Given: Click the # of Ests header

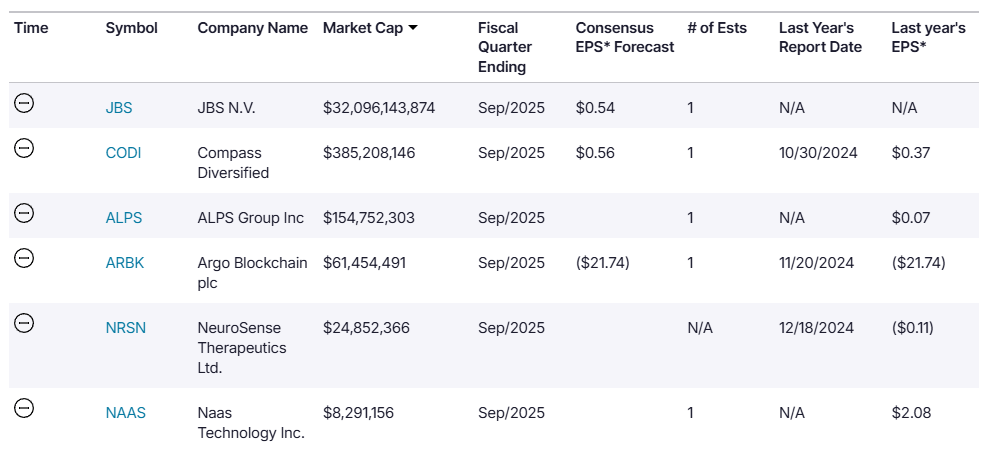Looking at the screenshot, I should pyautogui.click(x=717, y=28).
